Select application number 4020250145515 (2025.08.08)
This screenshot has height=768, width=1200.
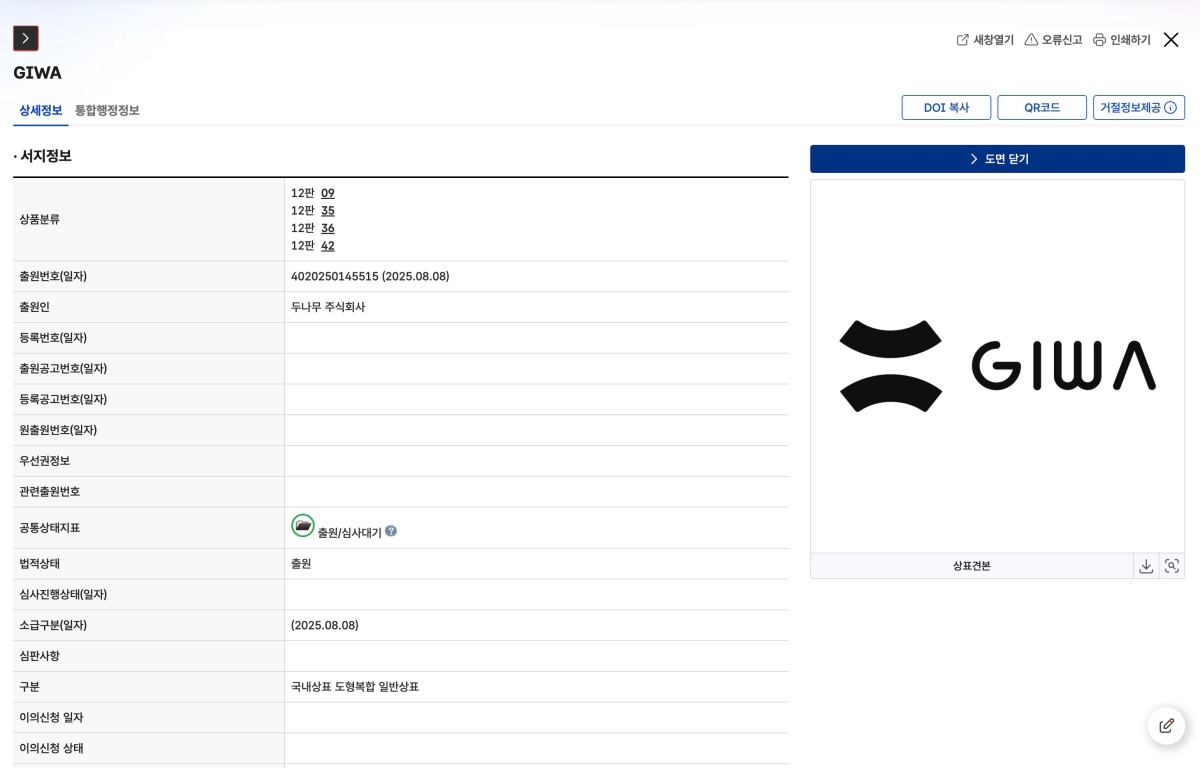pos(370,277)
